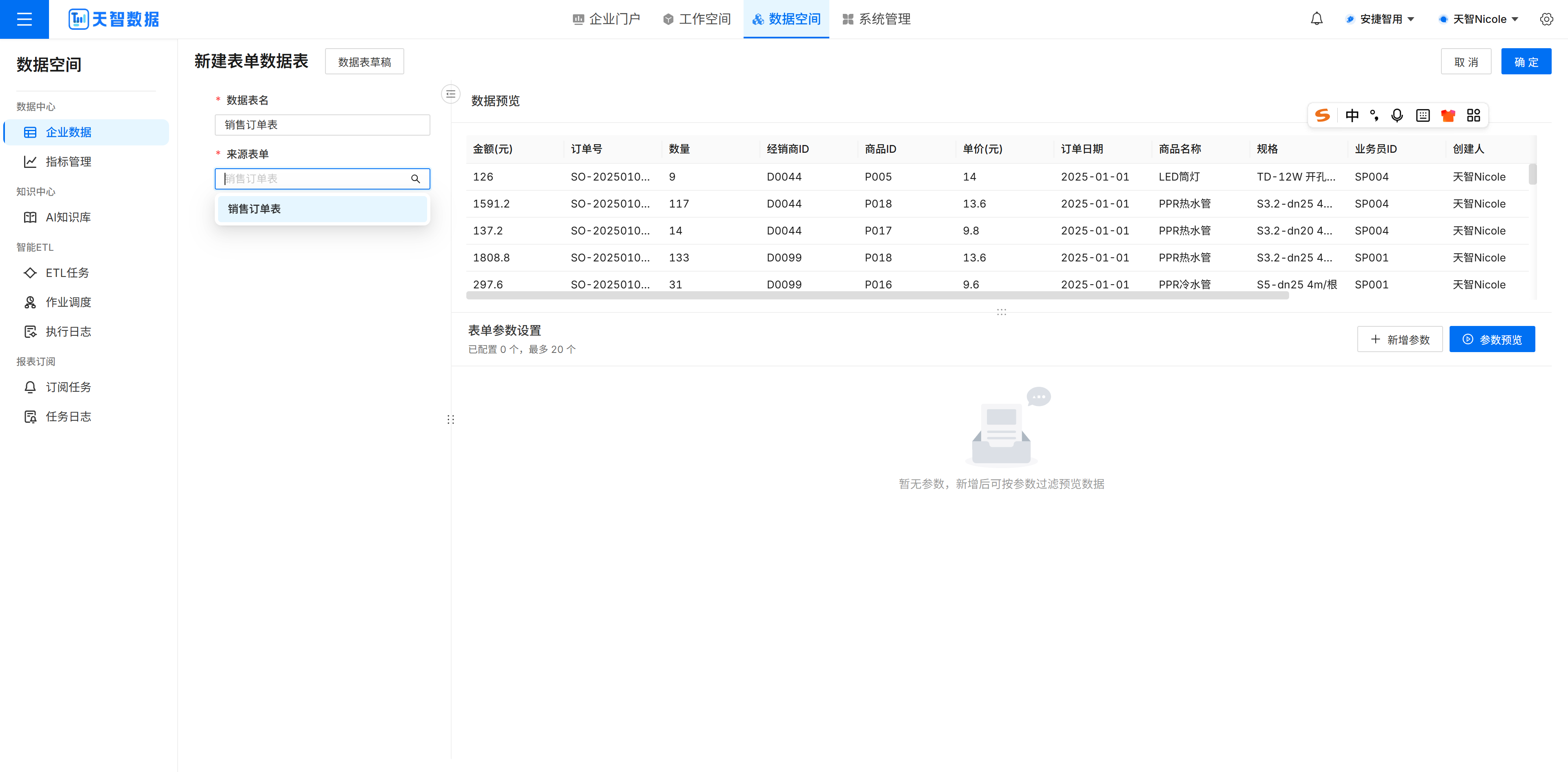Collapse the left form panel
This screenshot has height=772, width=1568.
(450, 94)
